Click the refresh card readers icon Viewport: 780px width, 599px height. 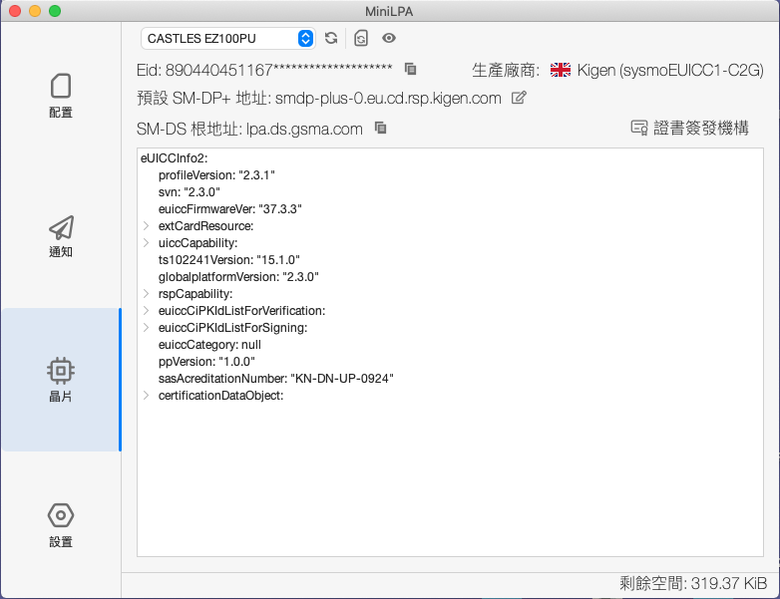[331, 38]
